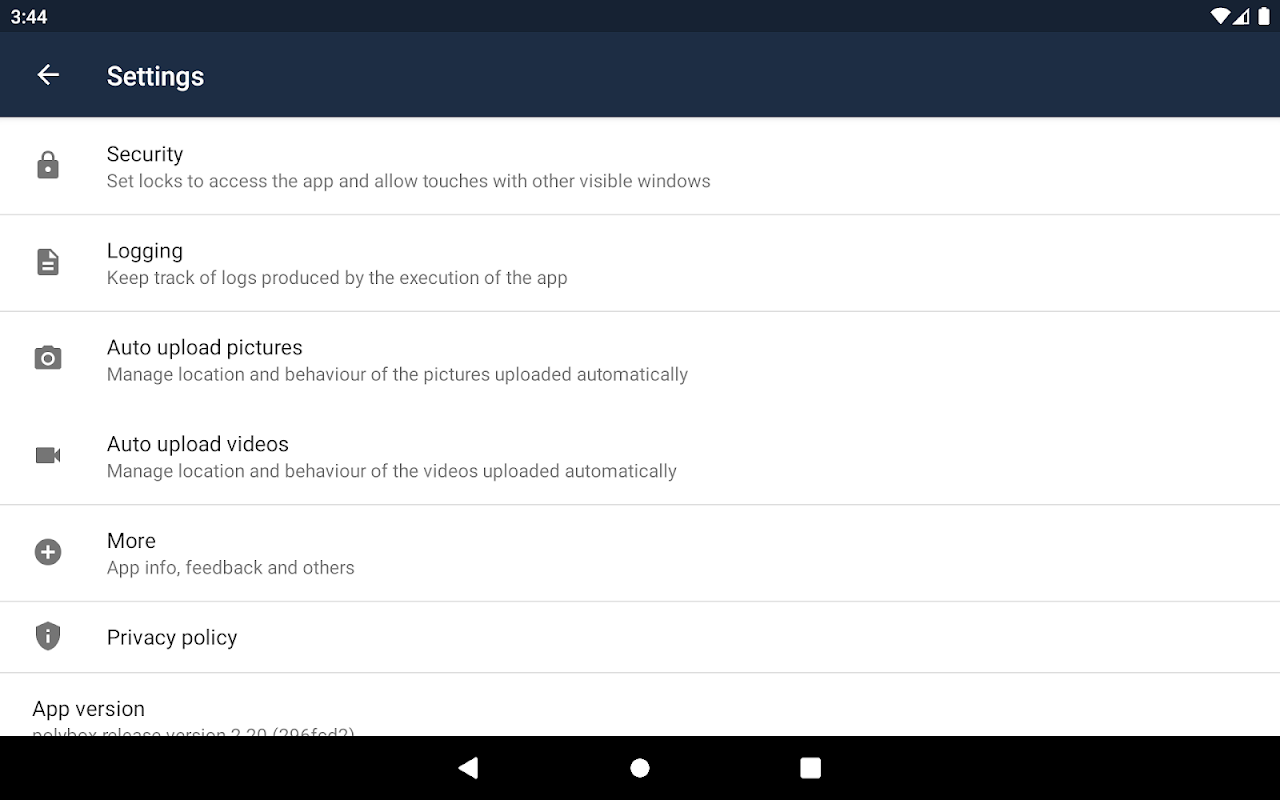Image resolution: width=1280 pixels, height=800 pixels.
Task: Tap the padlock icon beside Security
Action: pyautogui.click(x=48, y=165)
